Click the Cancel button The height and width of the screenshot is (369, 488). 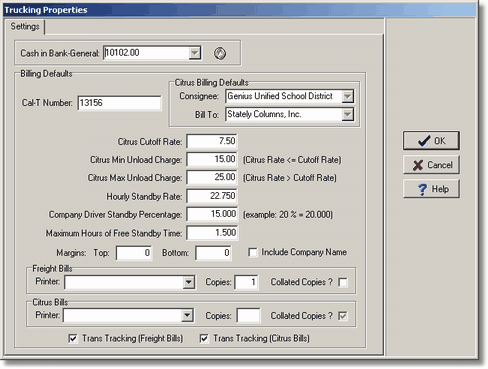(x=431, y=165)
